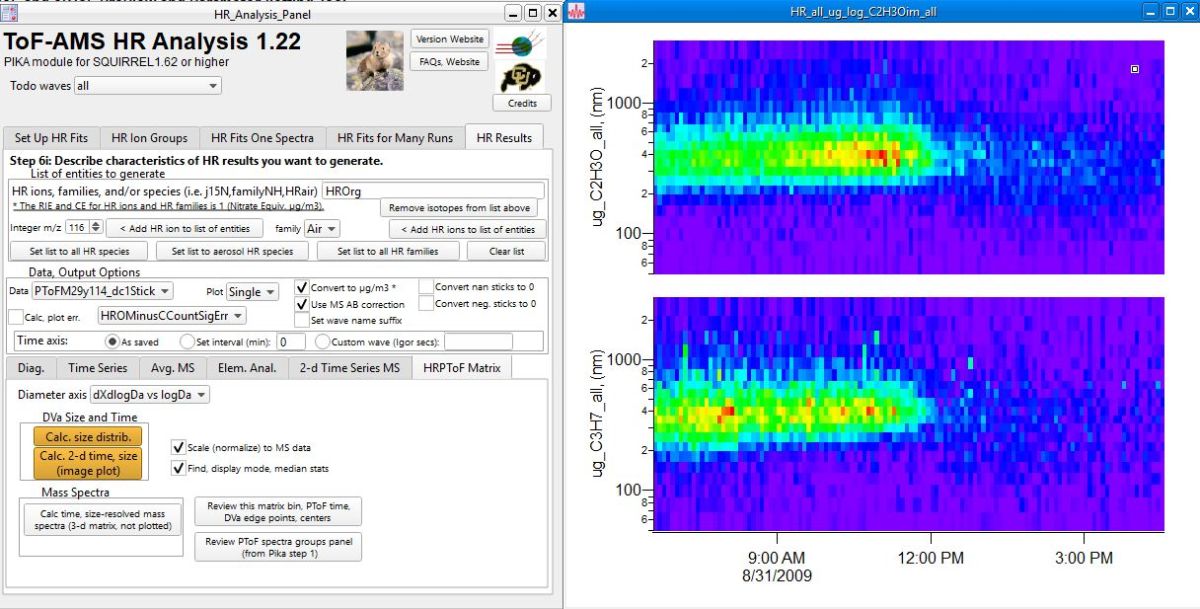The height and width of the screenshot is (609, 1200).
Task: Open the Todo waves dropdown
Action: pyautogui.click(x=147, y=86)
